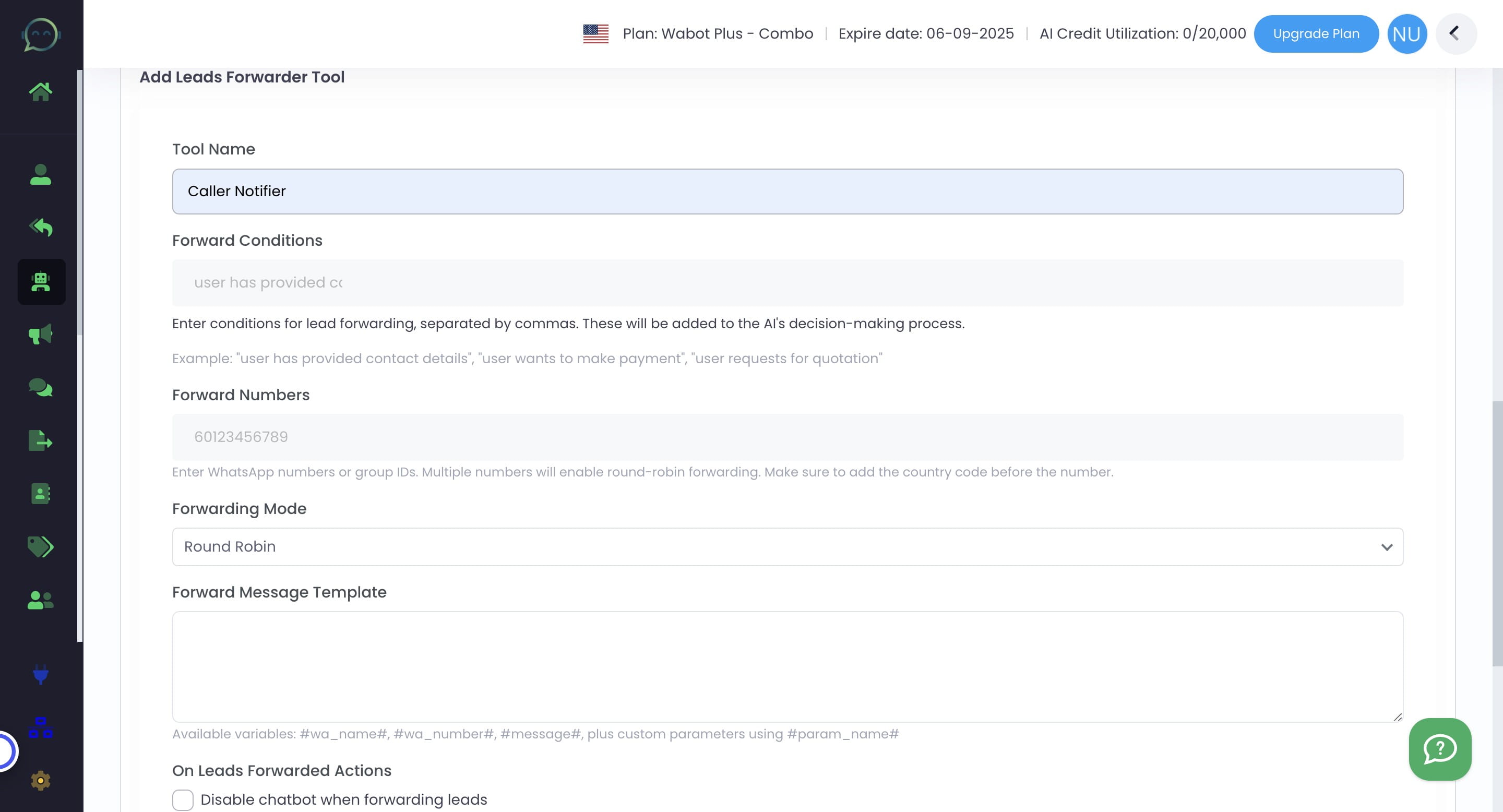Open the Home dashboard from the sidebar
The width and height of the screenshot is (1503, 812).
pyautogui.click(x=41, y=90)
